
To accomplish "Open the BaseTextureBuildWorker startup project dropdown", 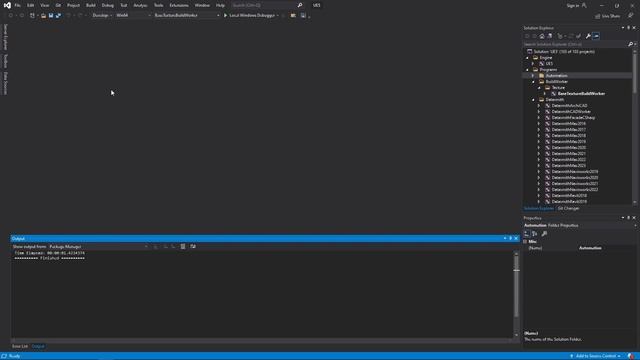I will (187, 16).
